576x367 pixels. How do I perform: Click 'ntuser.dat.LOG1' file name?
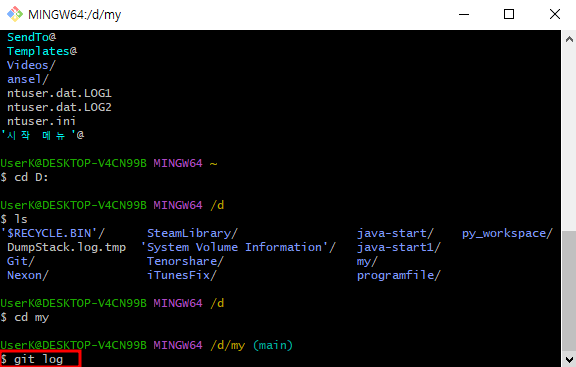pyautogui.click(x=59, y=93)
